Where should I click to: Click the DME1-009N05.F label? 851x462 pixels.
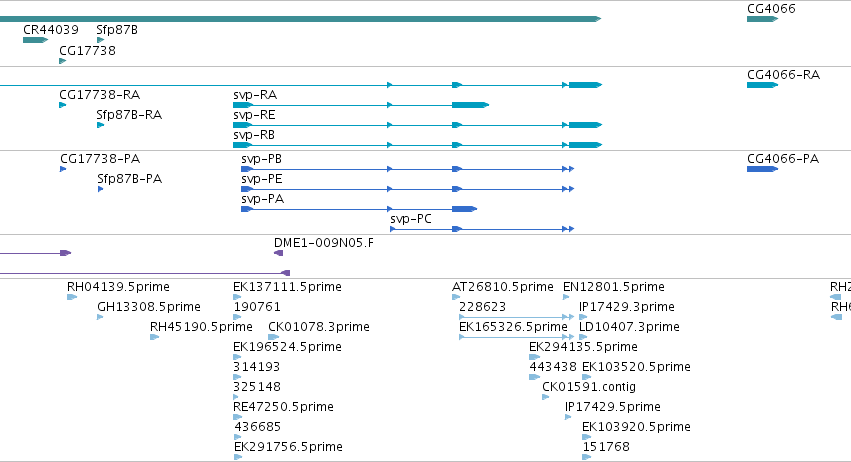(324, 243)
